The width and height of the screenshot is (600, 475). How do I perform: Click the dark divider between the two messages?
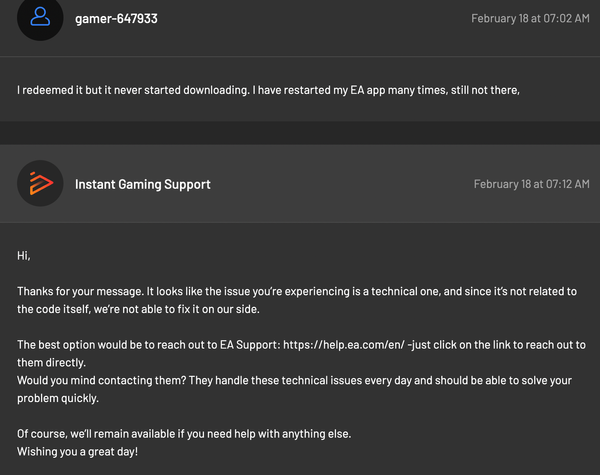pos(300,133)
